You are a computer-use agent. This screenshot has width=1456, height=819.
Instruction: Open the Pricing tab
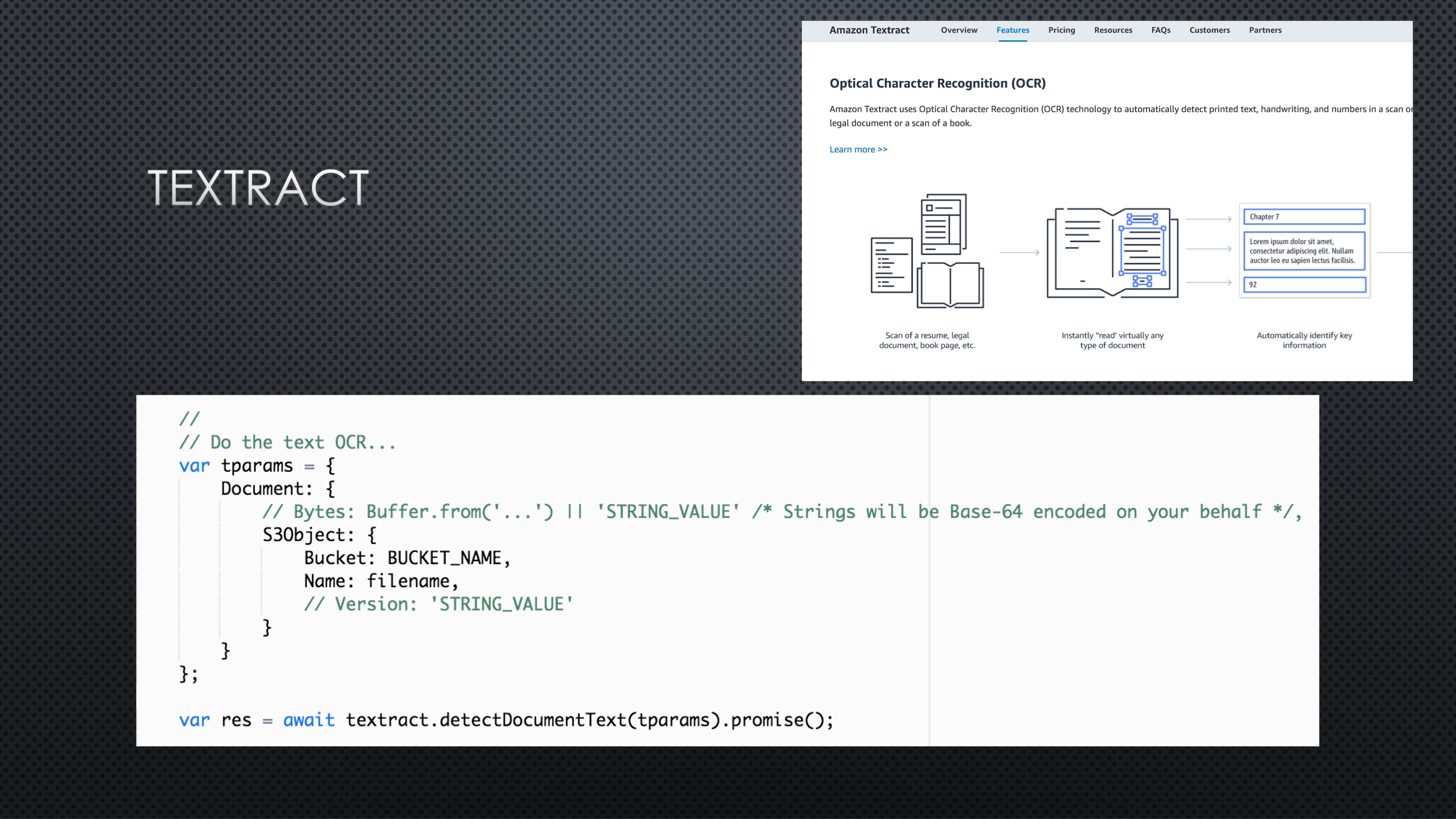click(1062, 30)
